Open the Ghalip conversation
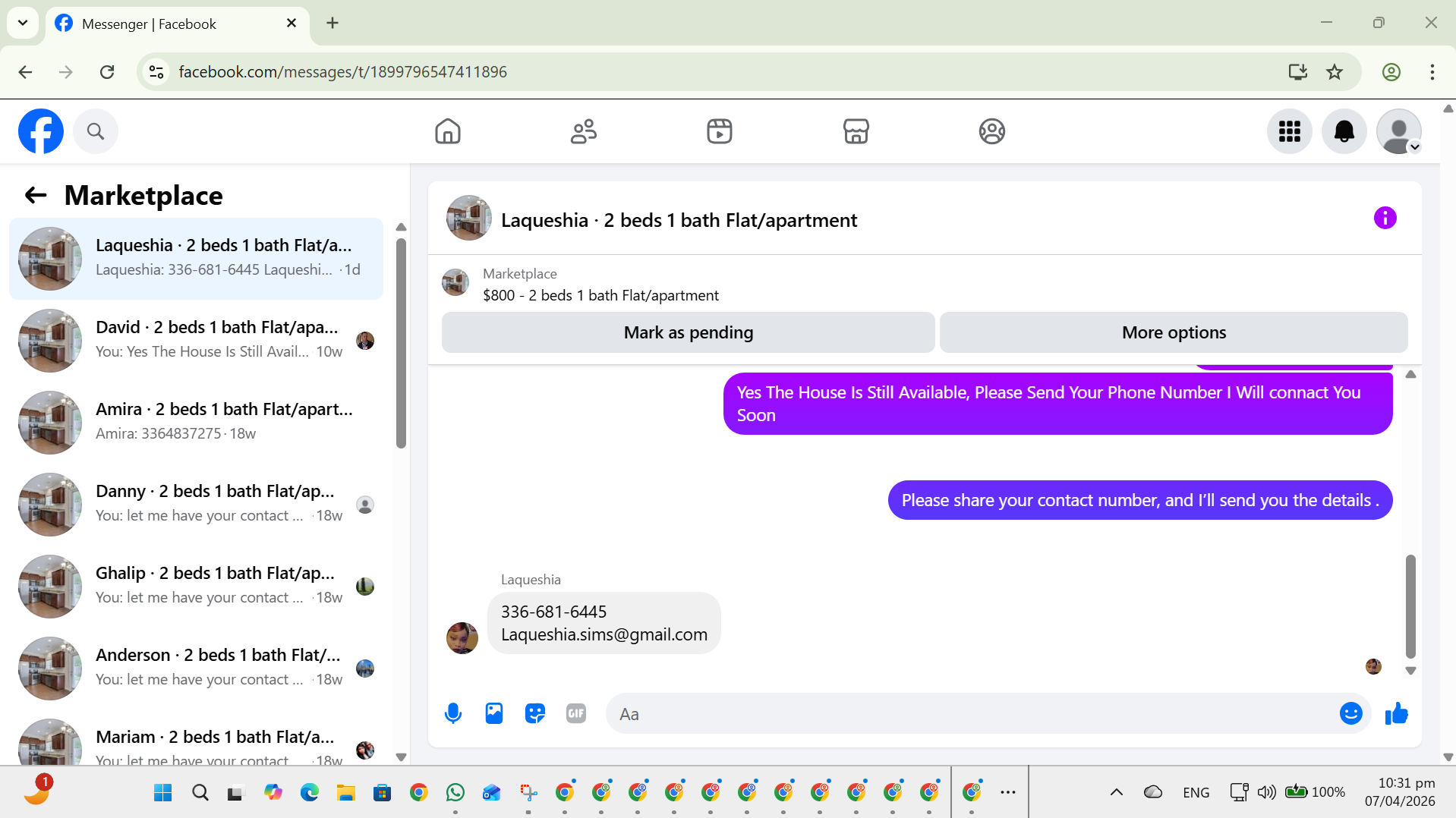Screen dimensions: 1456x818 tap(196, 587)
